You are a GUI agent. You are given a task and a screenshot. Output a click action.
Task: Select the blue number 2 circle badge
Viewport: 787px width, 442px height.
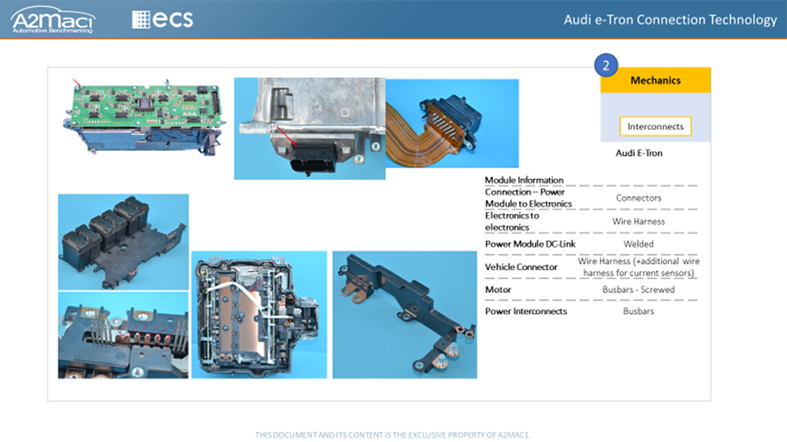tap(606, 65)
